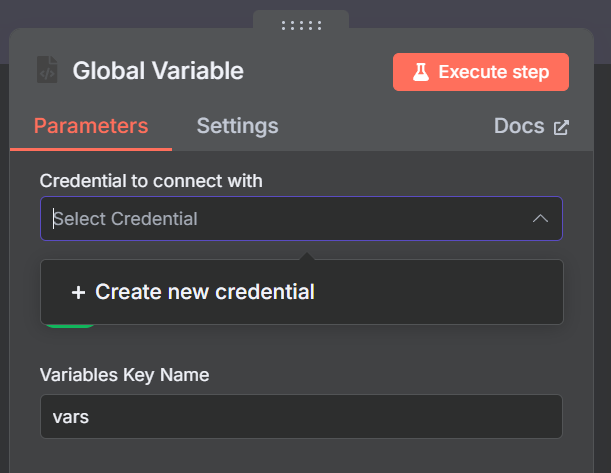Open the Docs link
611x473 pixels.
531,126
